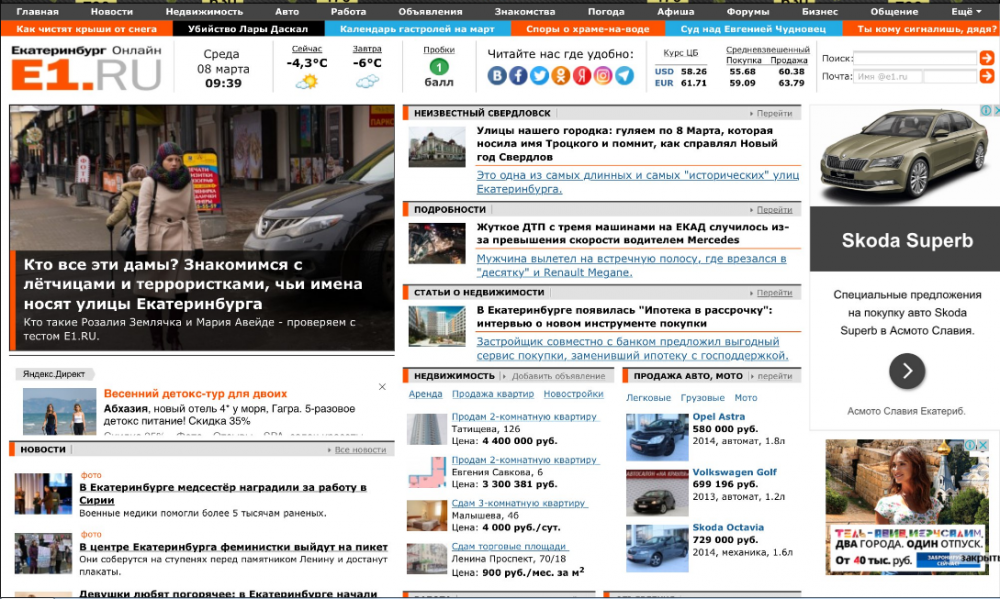Expand the "Ещё" navigation dropdown

point(966,11)
